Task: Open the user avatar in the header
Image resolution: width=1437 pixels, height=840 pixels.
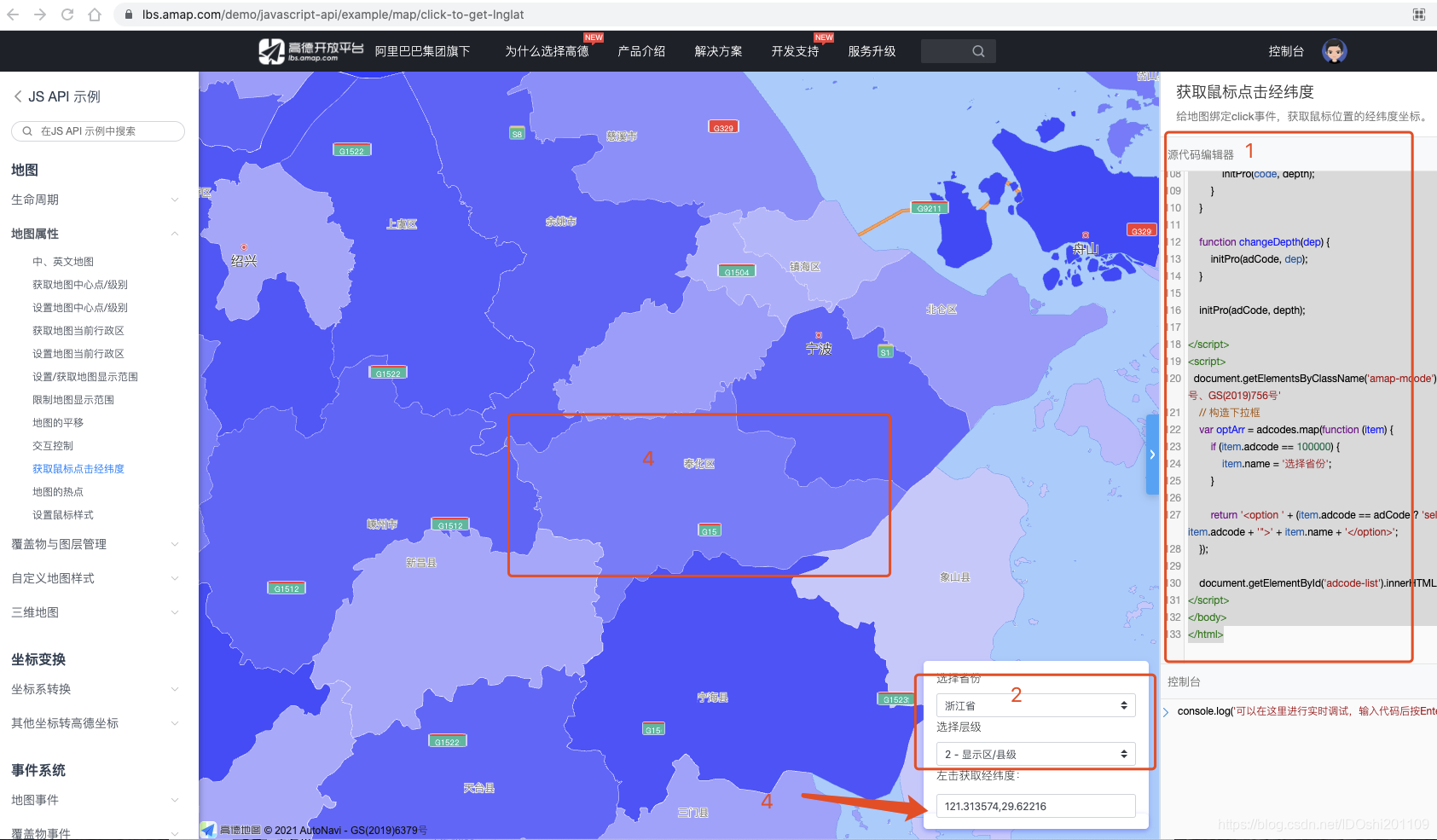Action: 1335,51
